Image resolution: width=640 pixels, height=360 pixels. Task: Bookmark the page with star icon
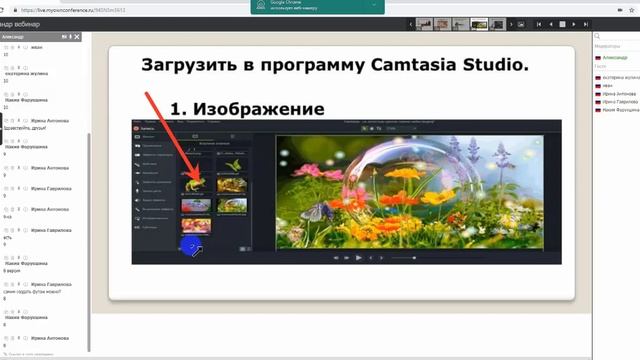(x=632, y=10)
